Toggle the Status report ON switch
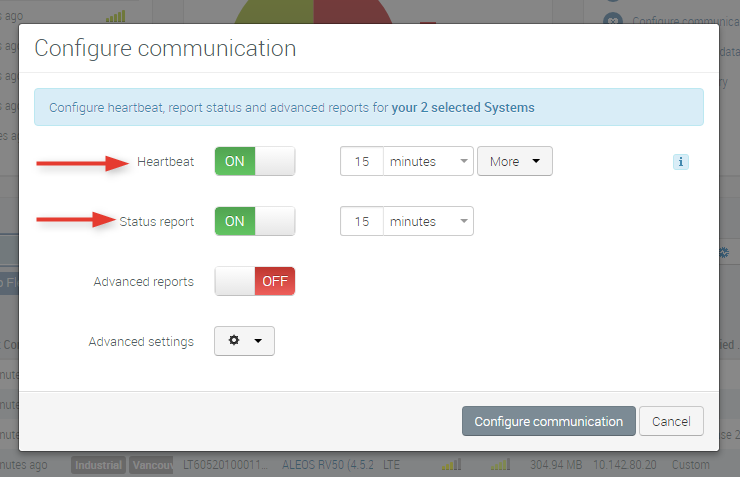The height and width of the screenshot is (477, 740). 255,221
